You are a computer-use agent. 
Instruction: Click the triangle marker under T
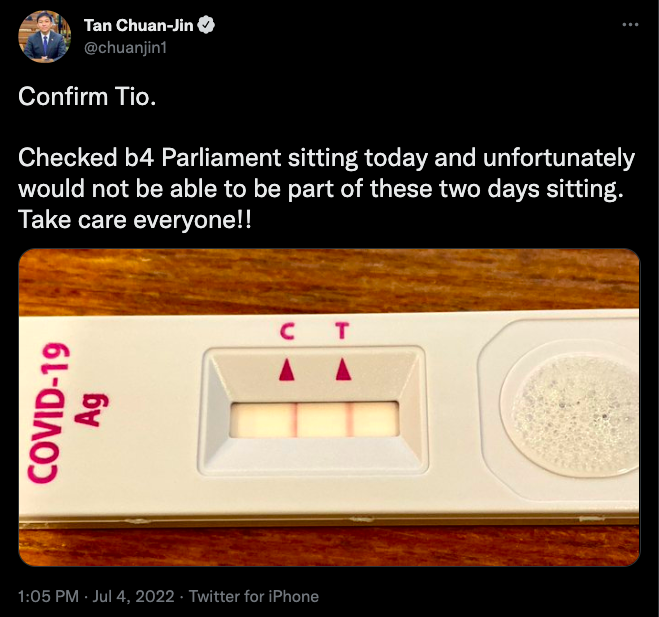coord(343,369)
